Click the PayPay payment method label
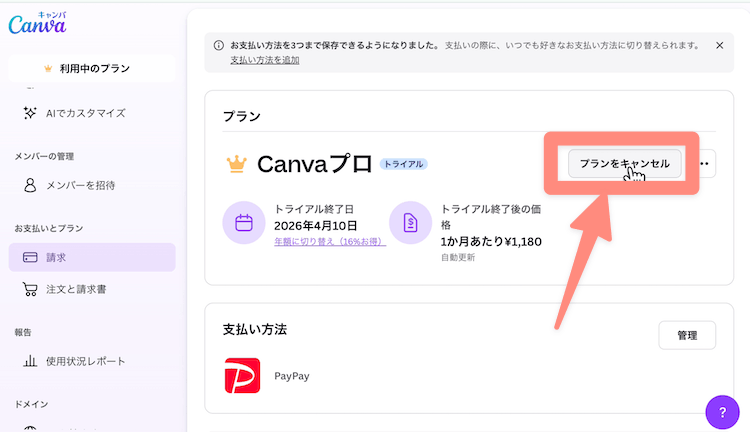750x432 pixels. 292,376
